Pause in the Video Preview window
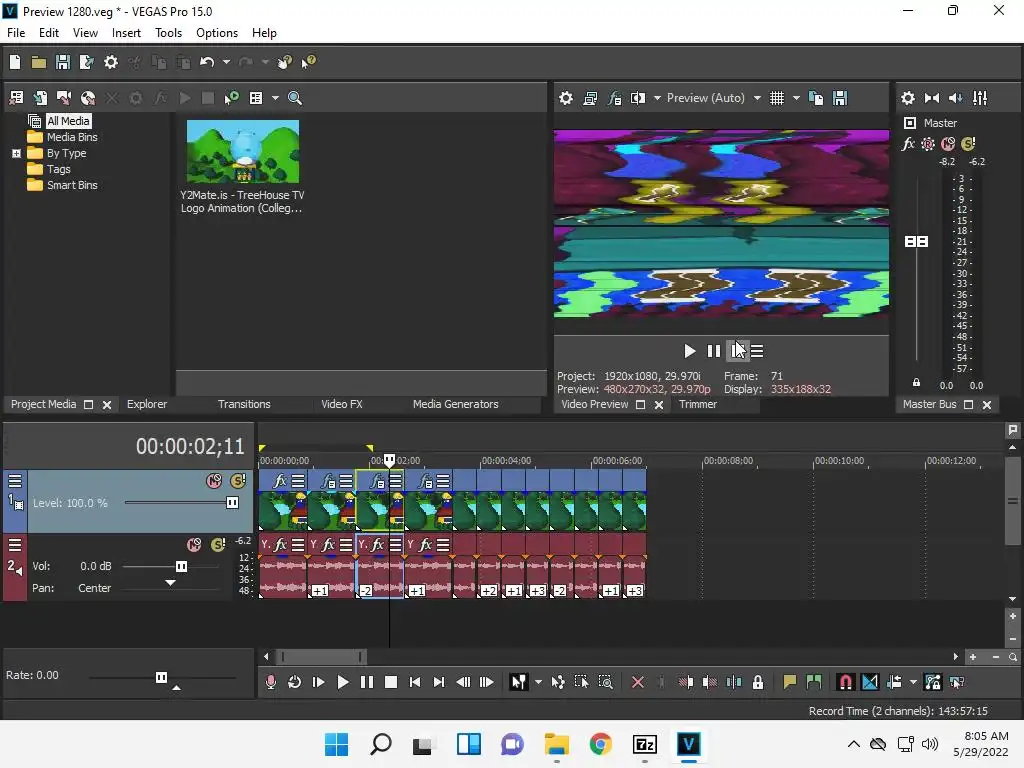Image resolution: width=1024 pixels, height=768 pixels. pyautogui.click(x=714, y=351)
